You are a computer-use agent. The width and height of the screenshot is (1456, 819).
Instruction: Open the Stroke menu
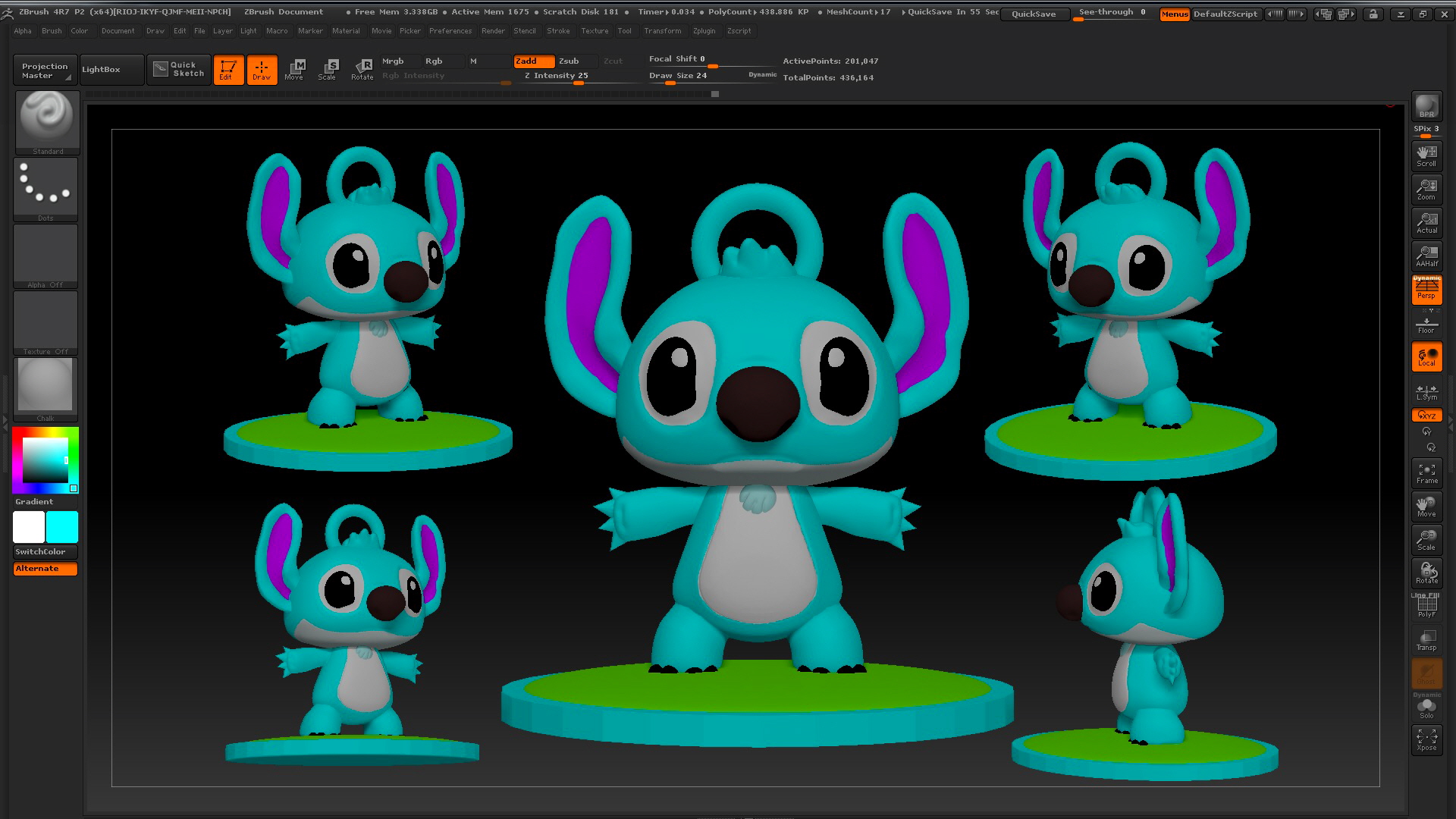point(558,31)
